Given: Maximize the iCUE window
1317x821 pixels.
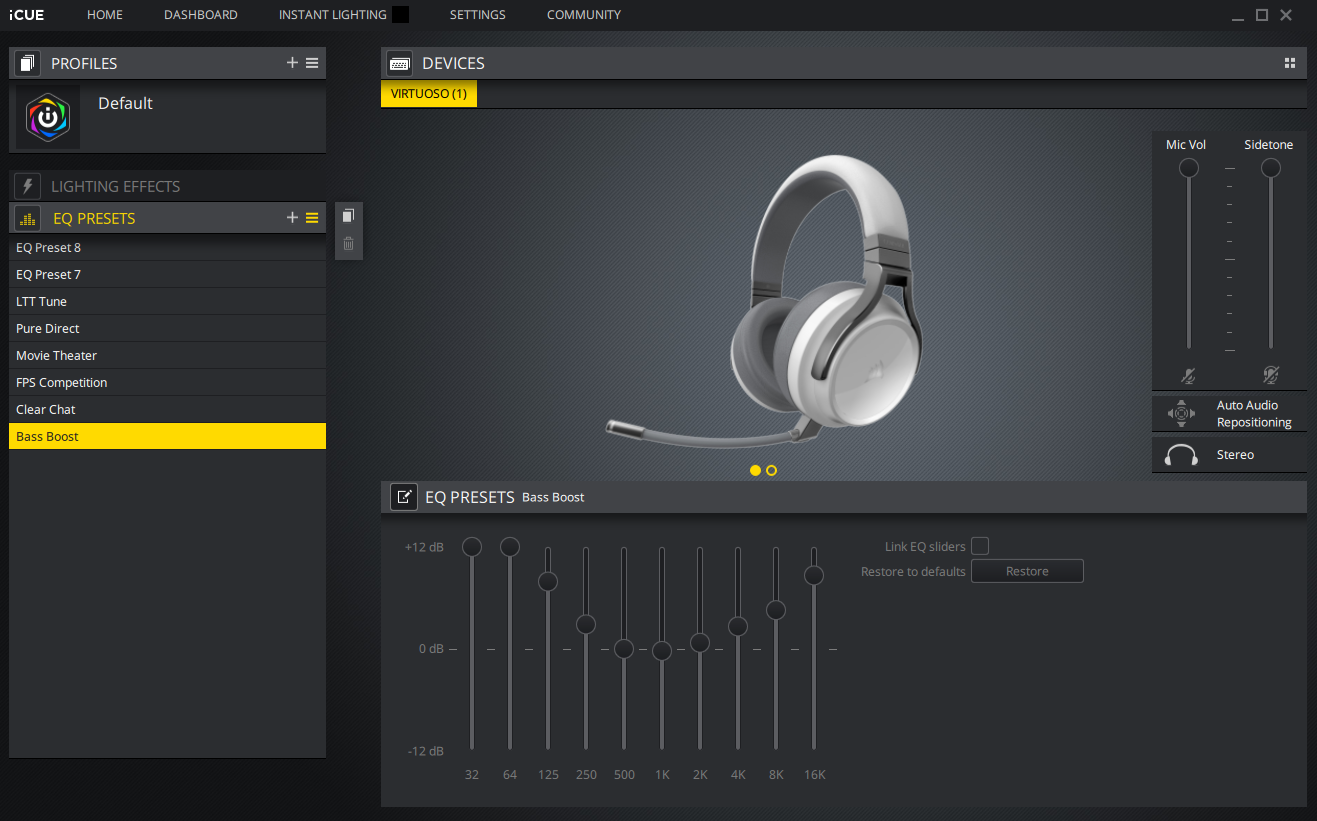Looking at the screenshot, I should (1262, 15).
